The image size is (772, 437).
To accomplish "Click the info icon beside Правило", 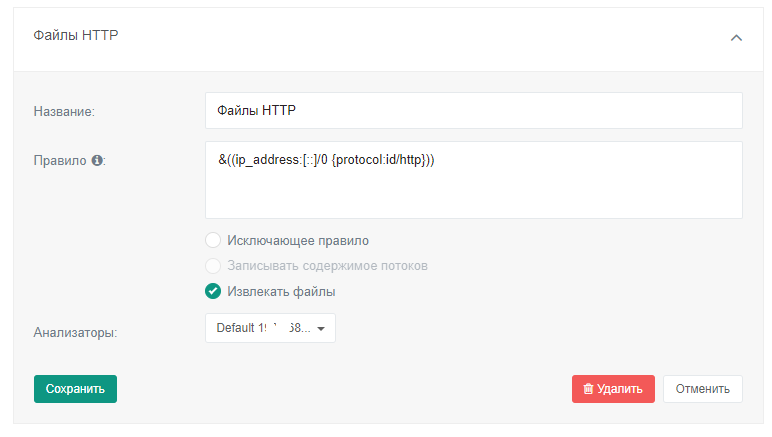I will [97, 160].
